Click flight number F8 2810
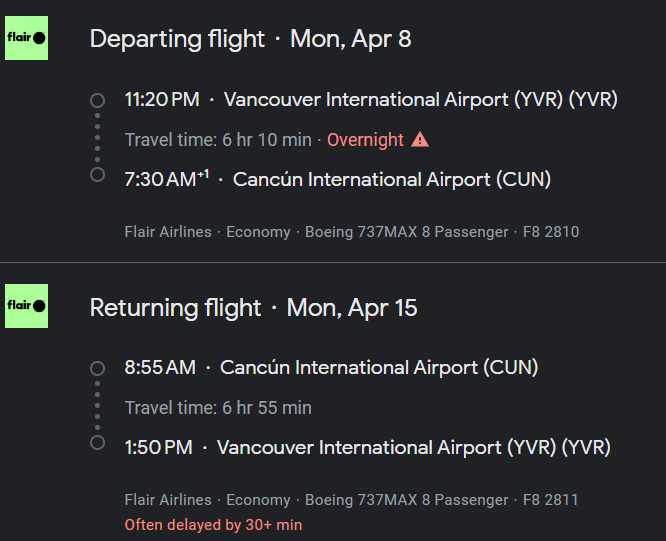Viewport: 666px width, 541px height. click(x=551, y=232)
